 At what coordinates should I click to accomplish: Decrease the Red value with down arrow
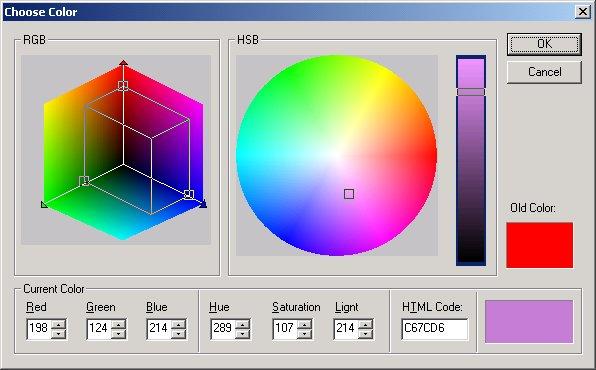(x=59, y=333)
